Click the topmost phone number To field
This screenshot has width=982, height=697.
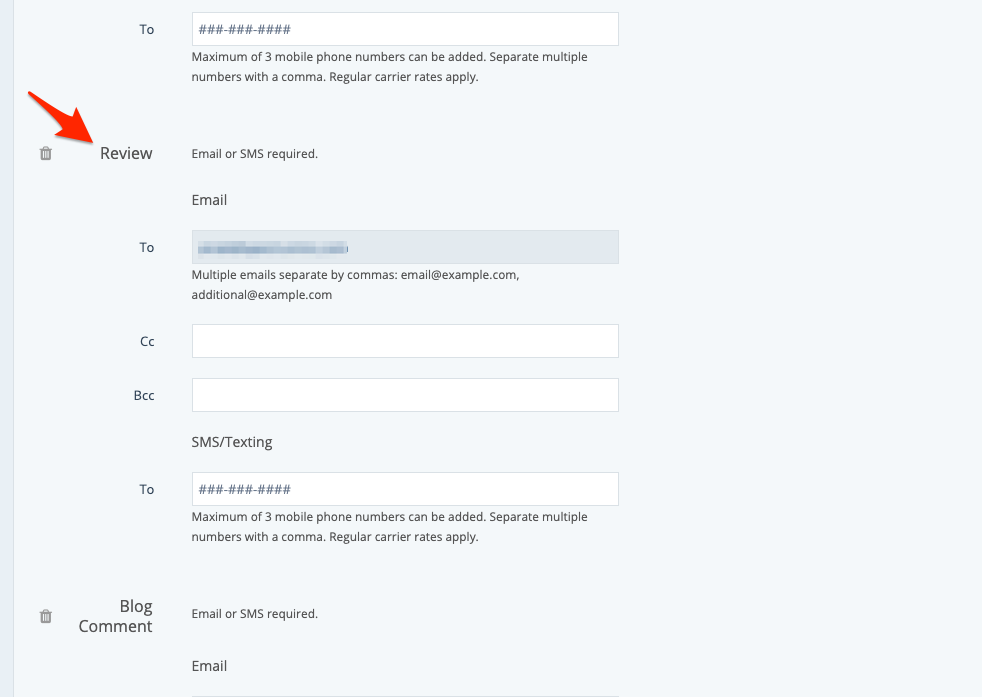coord(404,29)
